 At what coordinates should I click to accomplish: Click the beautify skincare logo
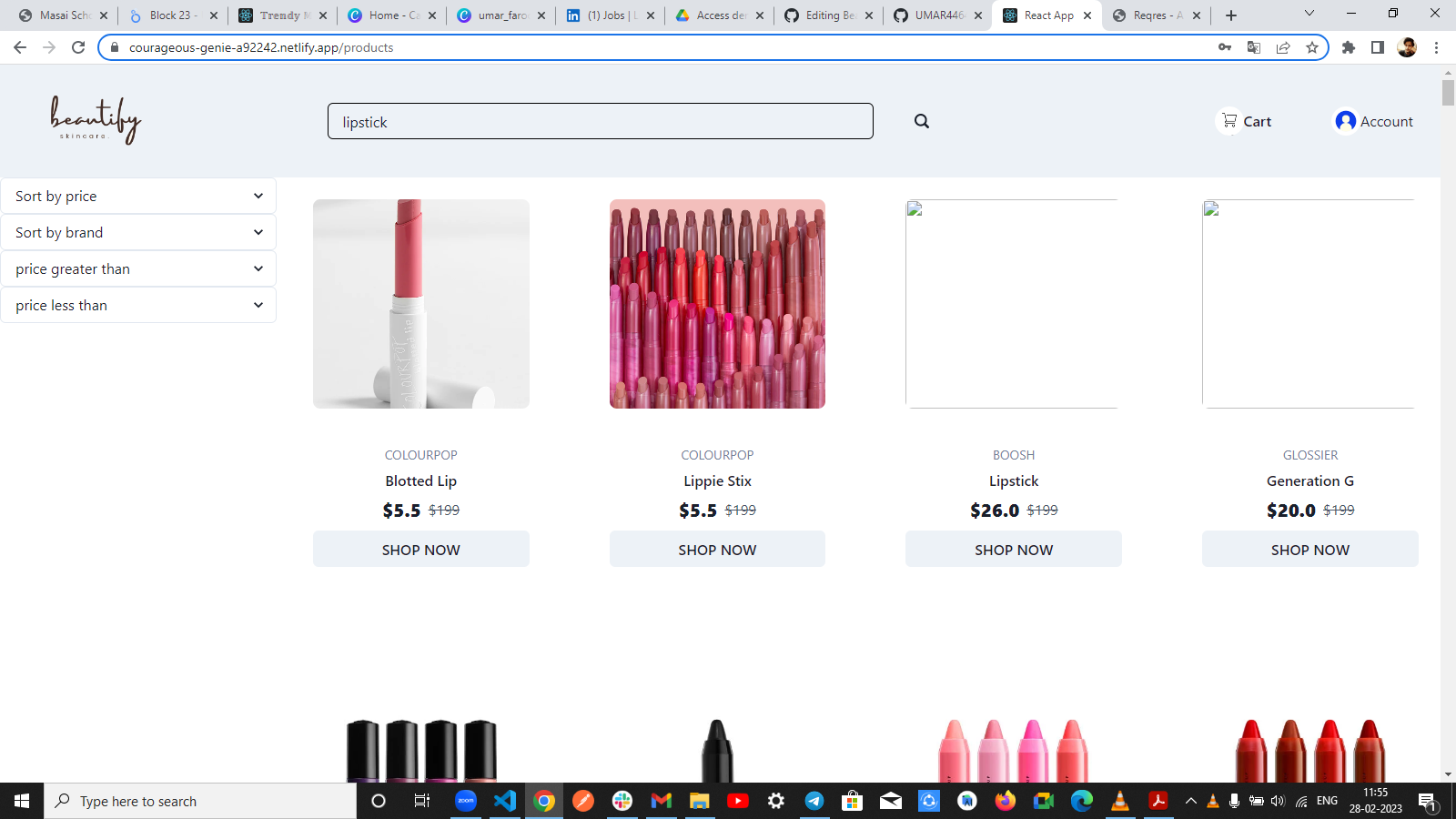(96, 120)
